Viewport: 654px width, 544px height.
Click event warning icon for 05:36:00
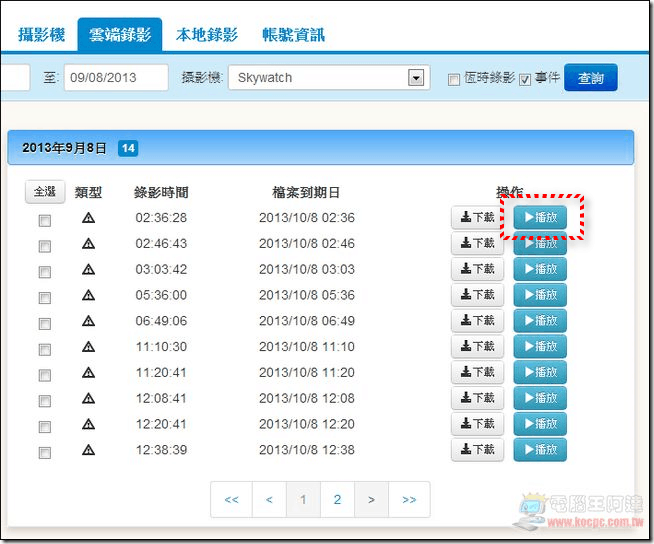88,295
